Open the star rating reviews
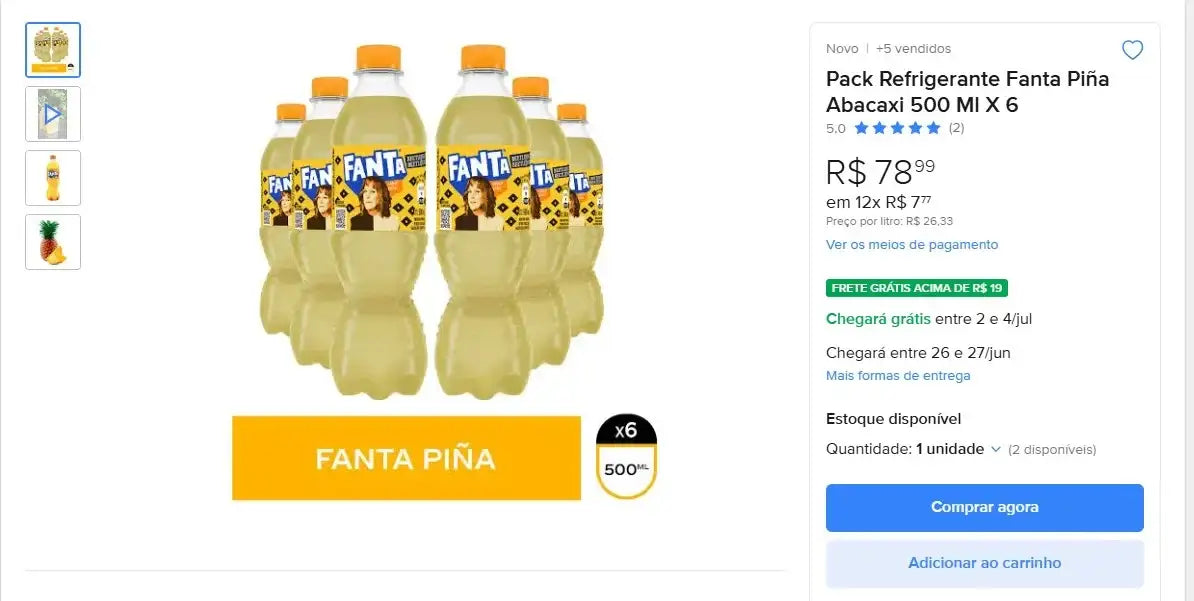The height and width of the screenshot is (601, 1194). (x=897, y=128)
